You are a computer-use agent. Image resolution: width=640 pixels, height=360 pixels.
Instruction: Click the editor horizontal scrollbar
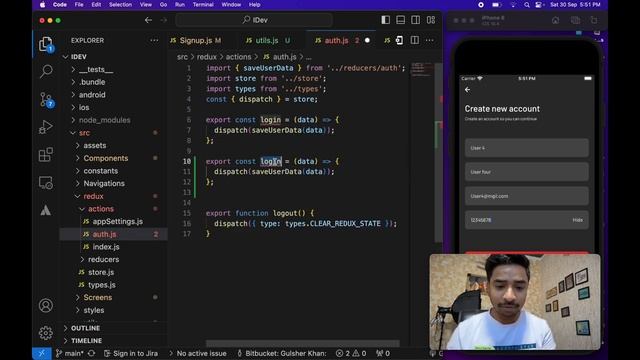302,343
